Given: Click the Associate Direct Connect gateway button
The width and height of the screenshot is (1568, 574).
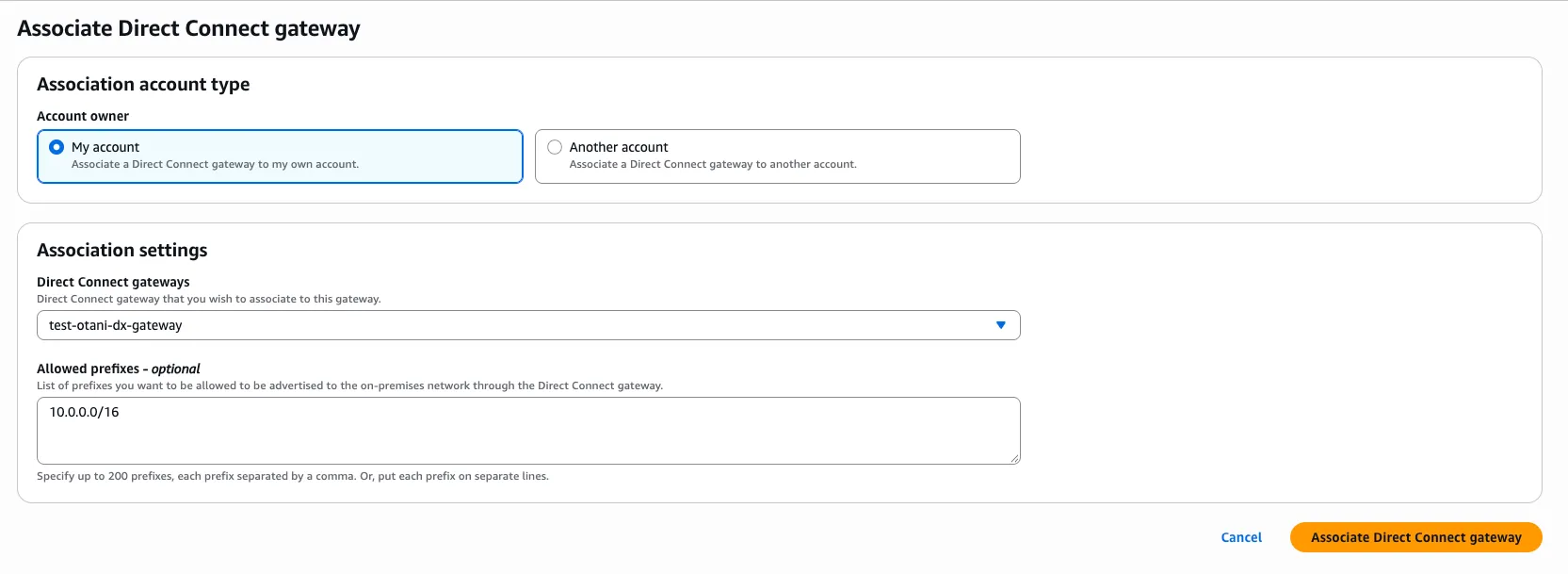Looking at the screenshot, I should [1415, 537].
